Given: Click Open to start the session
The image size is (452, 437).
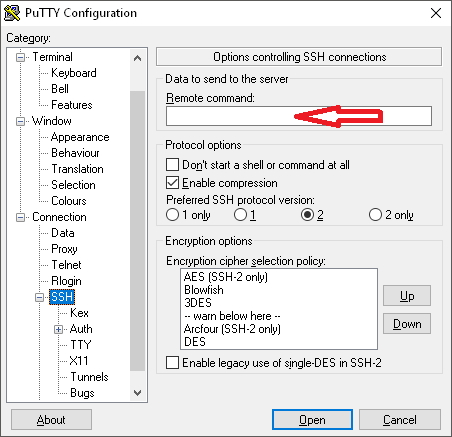Looking at the screenshot, I should pyautogui.click(x=312, y=420).
